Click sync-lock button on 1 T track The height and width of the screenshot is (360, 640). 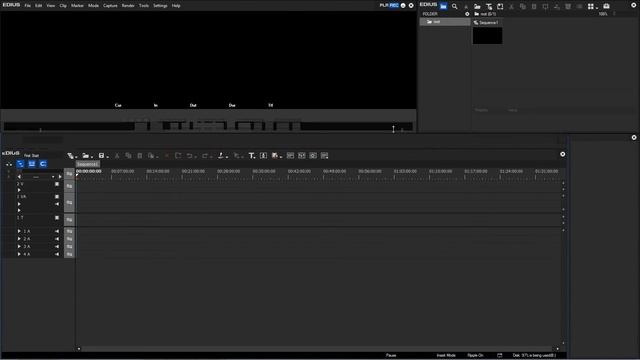(x=69, y=220)
